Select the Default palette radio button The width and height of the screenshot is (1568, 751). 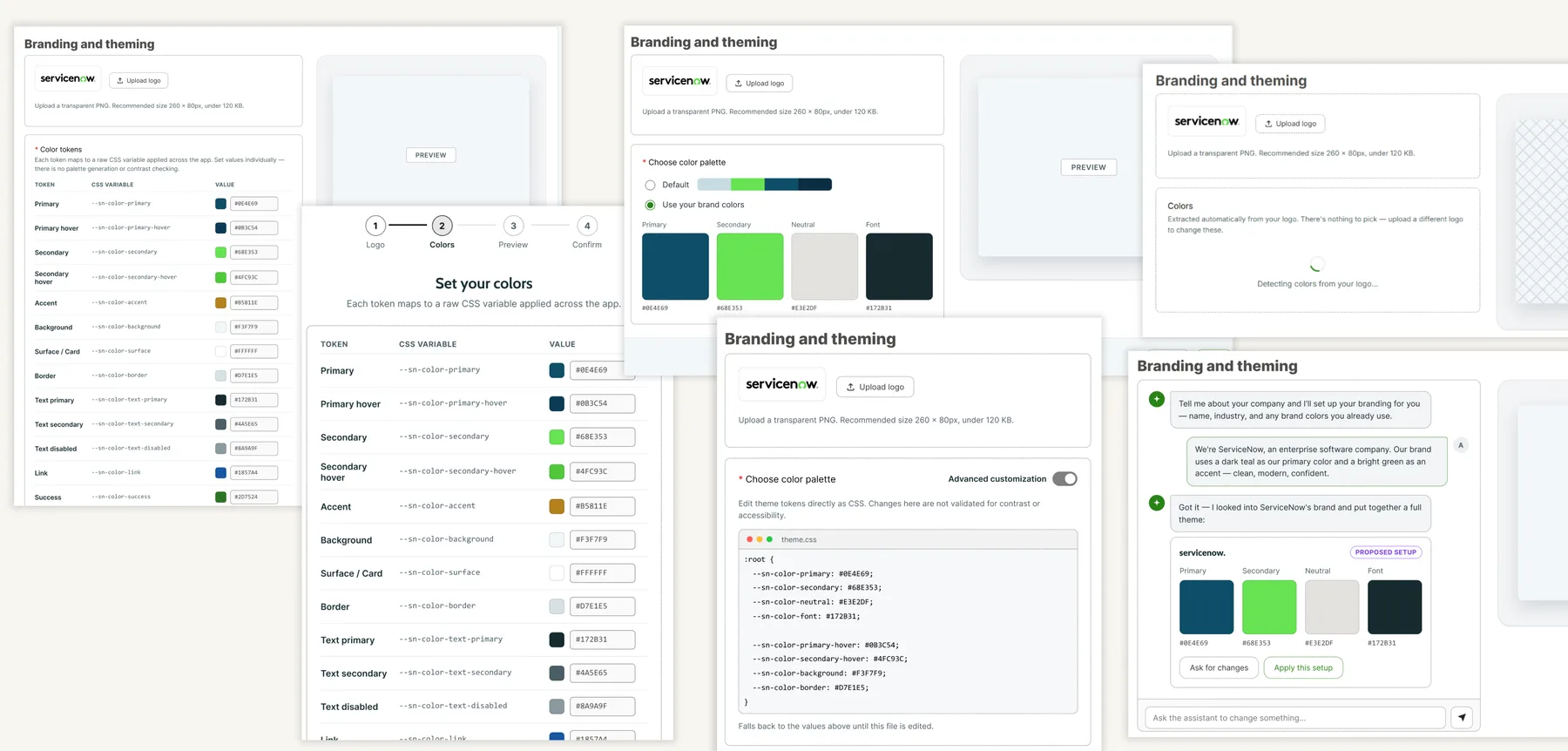[x=650, y=185]
